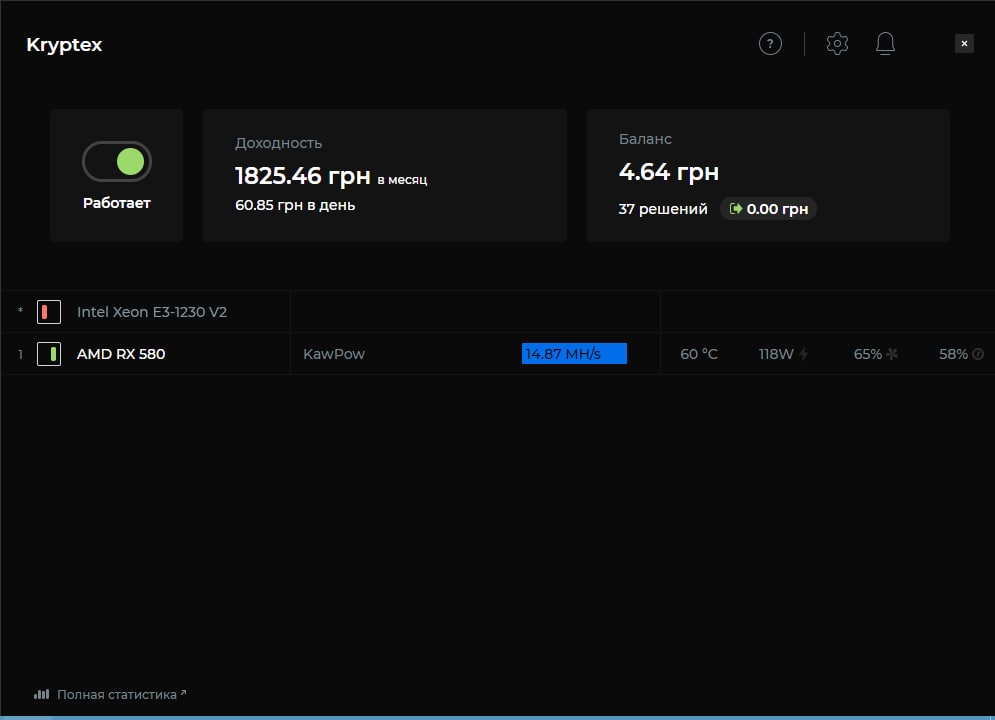The height and width of the screenshot is (720, 995).
Task: Turn off the mining Работает switch
Action: tap(117, 161)
